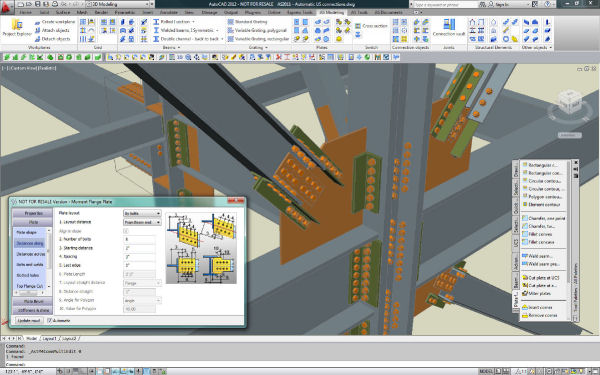Open the Layout distance dropdown
This screenshot has height=375, width=600.
tap(142, 222)
